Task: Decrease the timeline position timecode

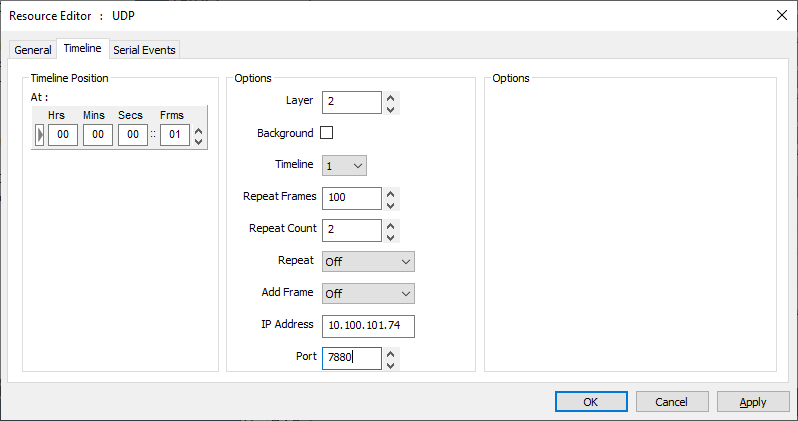Action: (x=198, y=141)
